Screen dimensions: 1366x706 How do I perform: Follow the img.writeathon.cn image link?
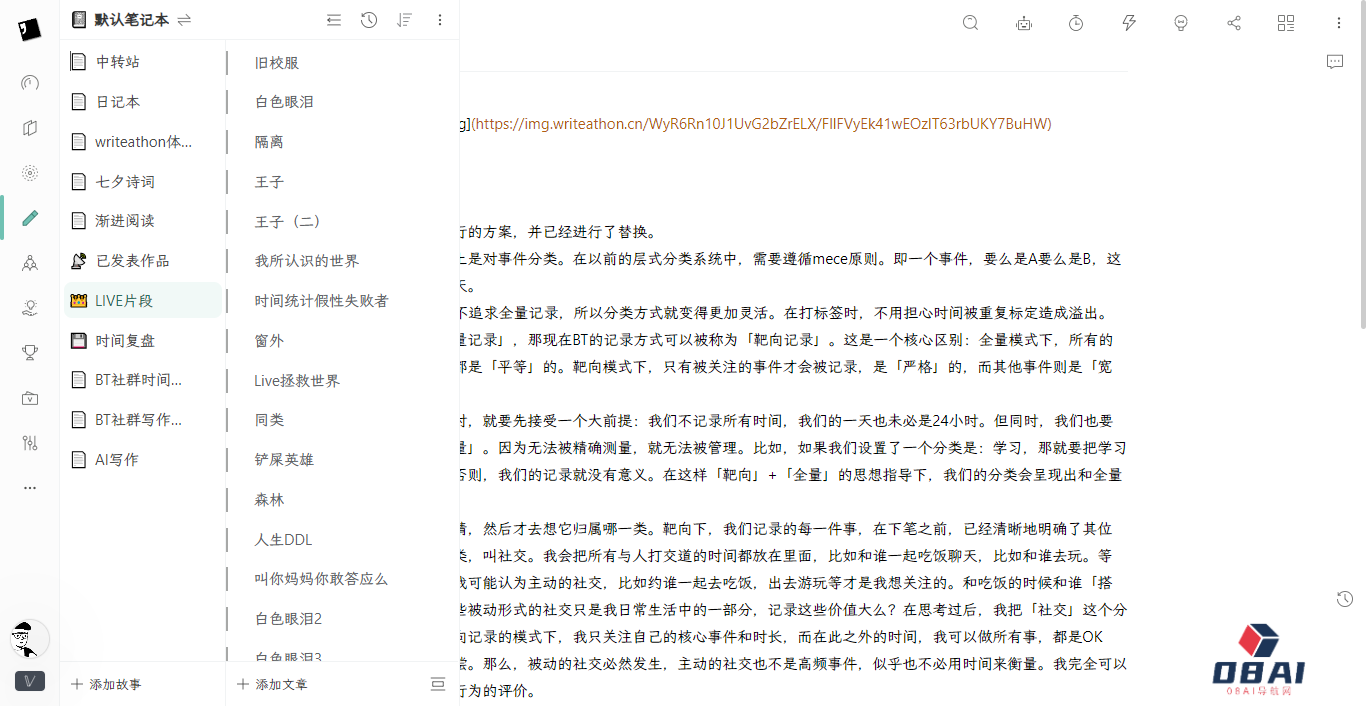[x=761, y=124]
